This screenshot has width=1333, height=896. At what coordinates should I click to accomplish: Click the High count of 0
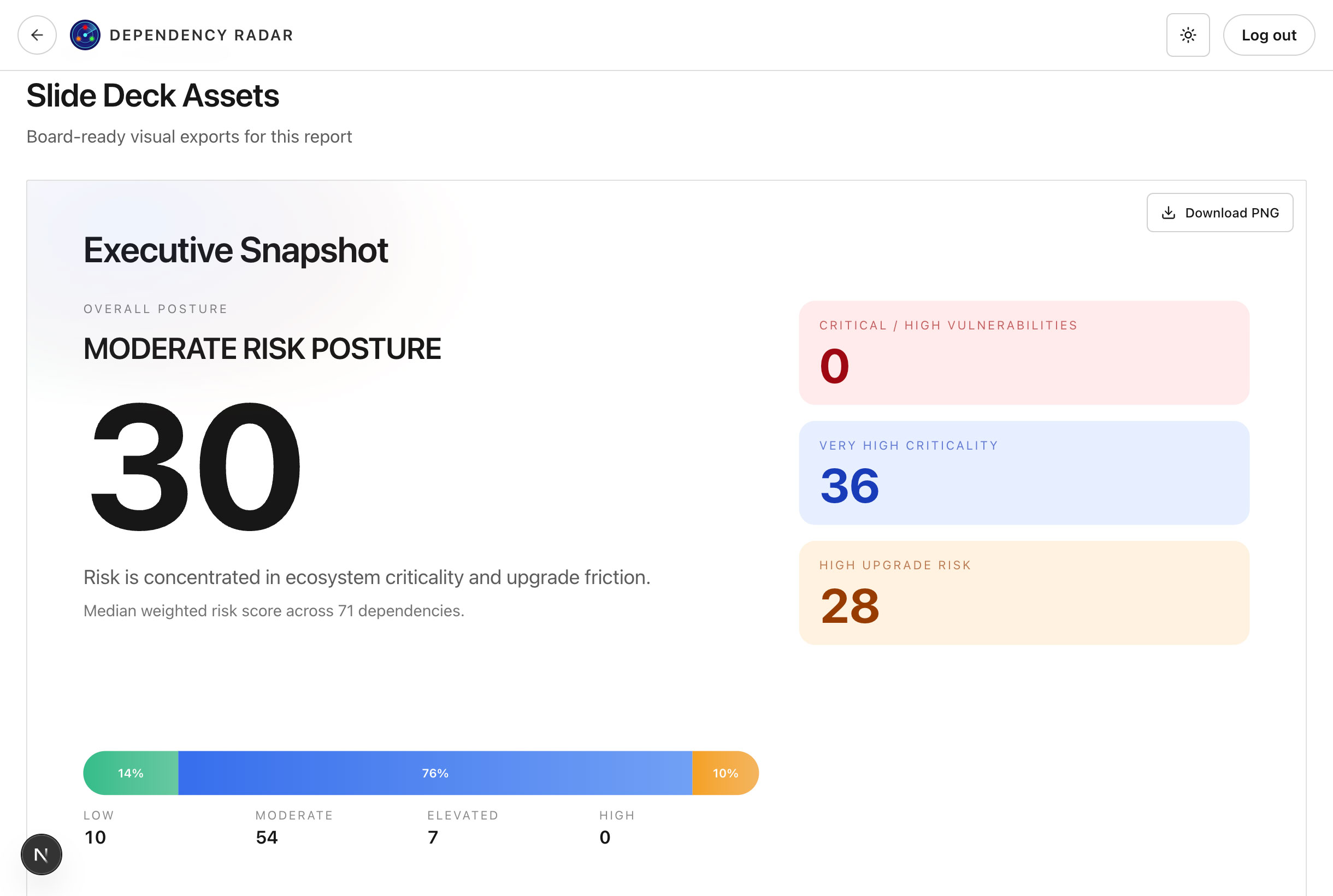[x=605, y=837]
